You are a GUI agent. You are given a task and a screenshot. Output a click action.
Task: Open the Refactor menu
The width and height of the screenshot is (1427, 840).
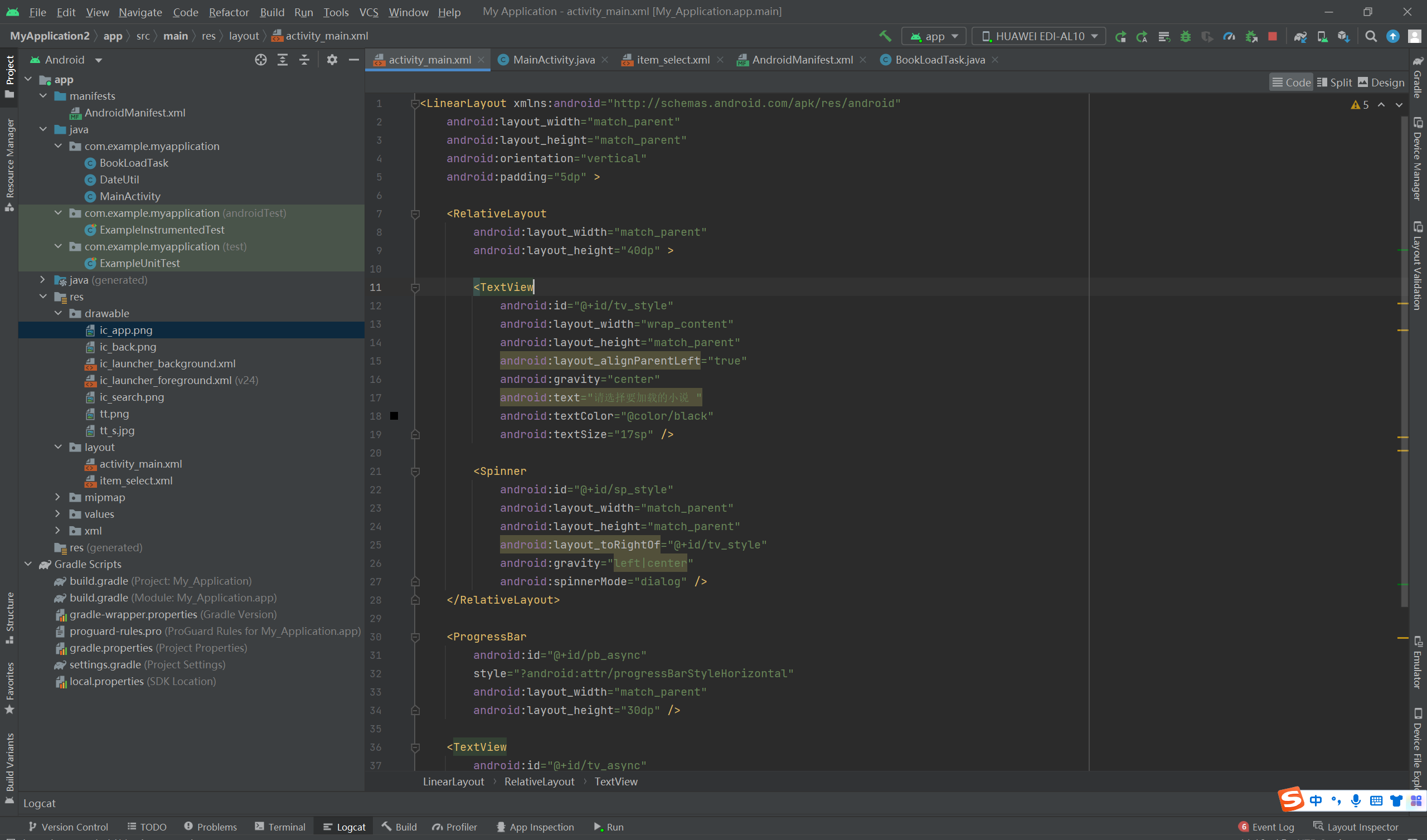coord(228,12)
